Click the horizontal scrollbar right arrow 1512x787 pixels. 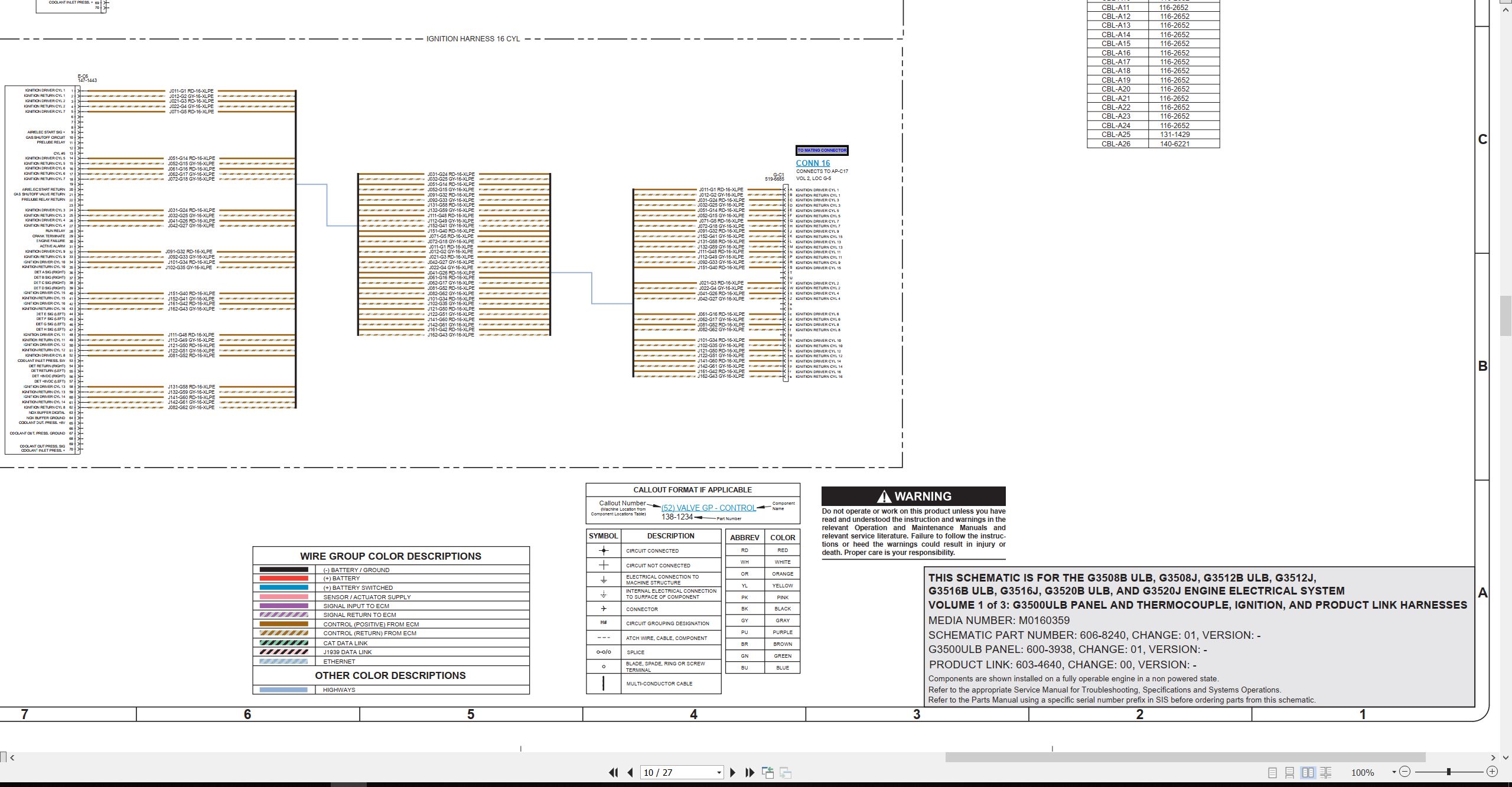pyautogui.click(x=1493, y=757)
